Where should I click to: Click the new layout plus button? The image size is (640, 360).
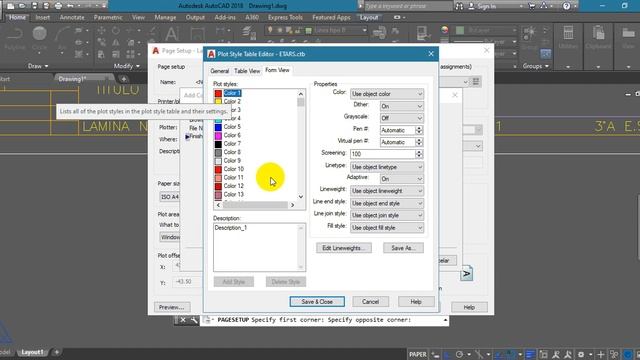click(x=57, y=352)
